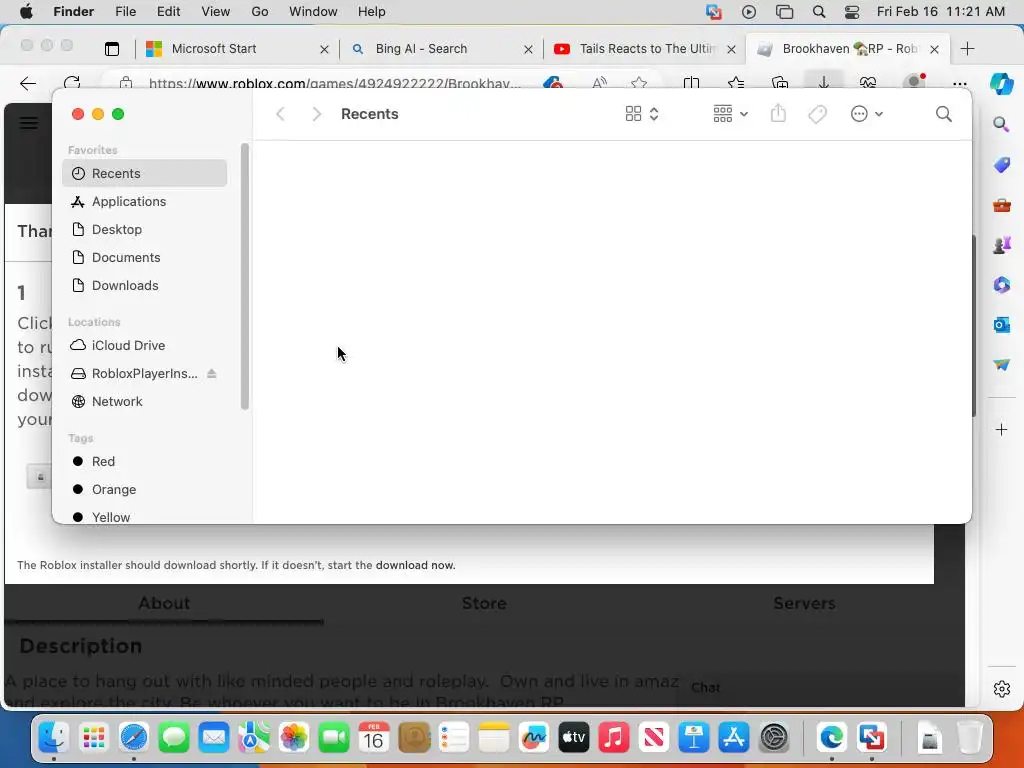Open the Go menu
This screenshot has width=1024, height=768.
coord(260,12)
